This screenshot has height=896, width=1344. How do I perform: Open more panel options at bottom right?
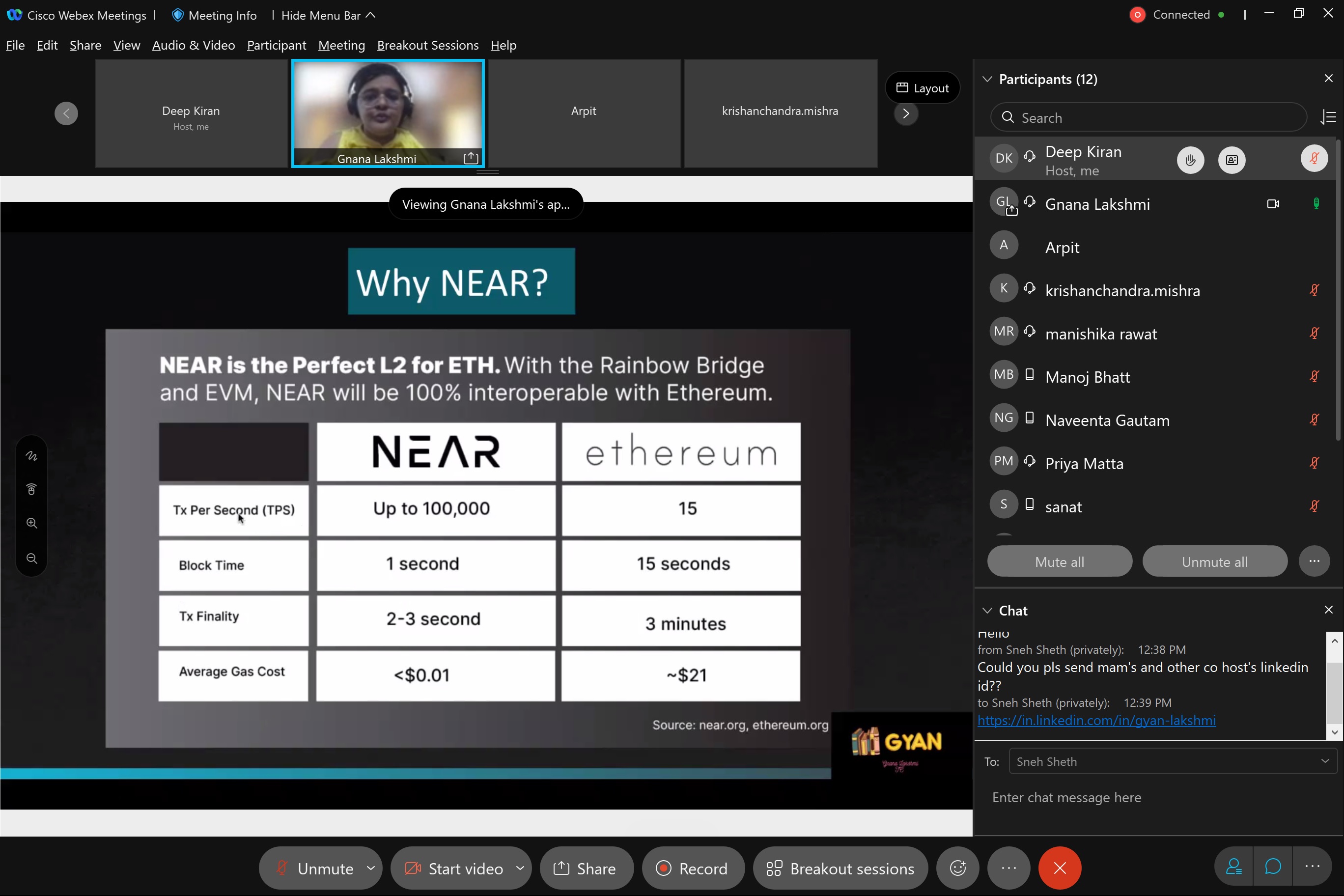(x=1312, y=868)
